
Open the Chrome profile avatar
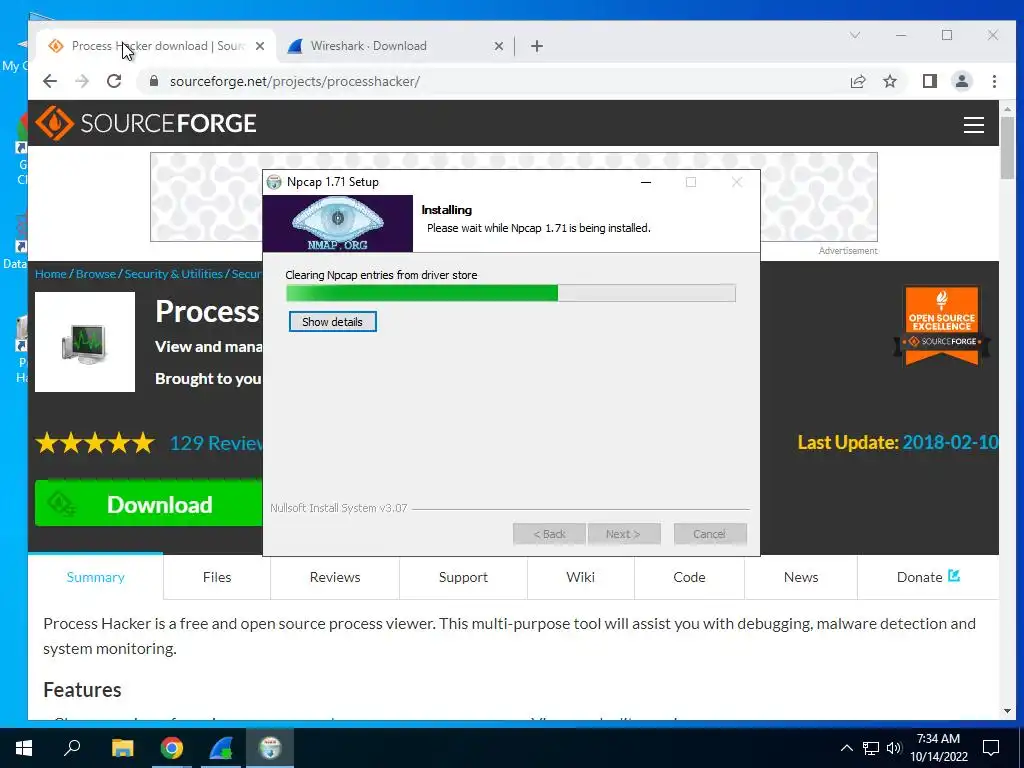coord(962,81)
